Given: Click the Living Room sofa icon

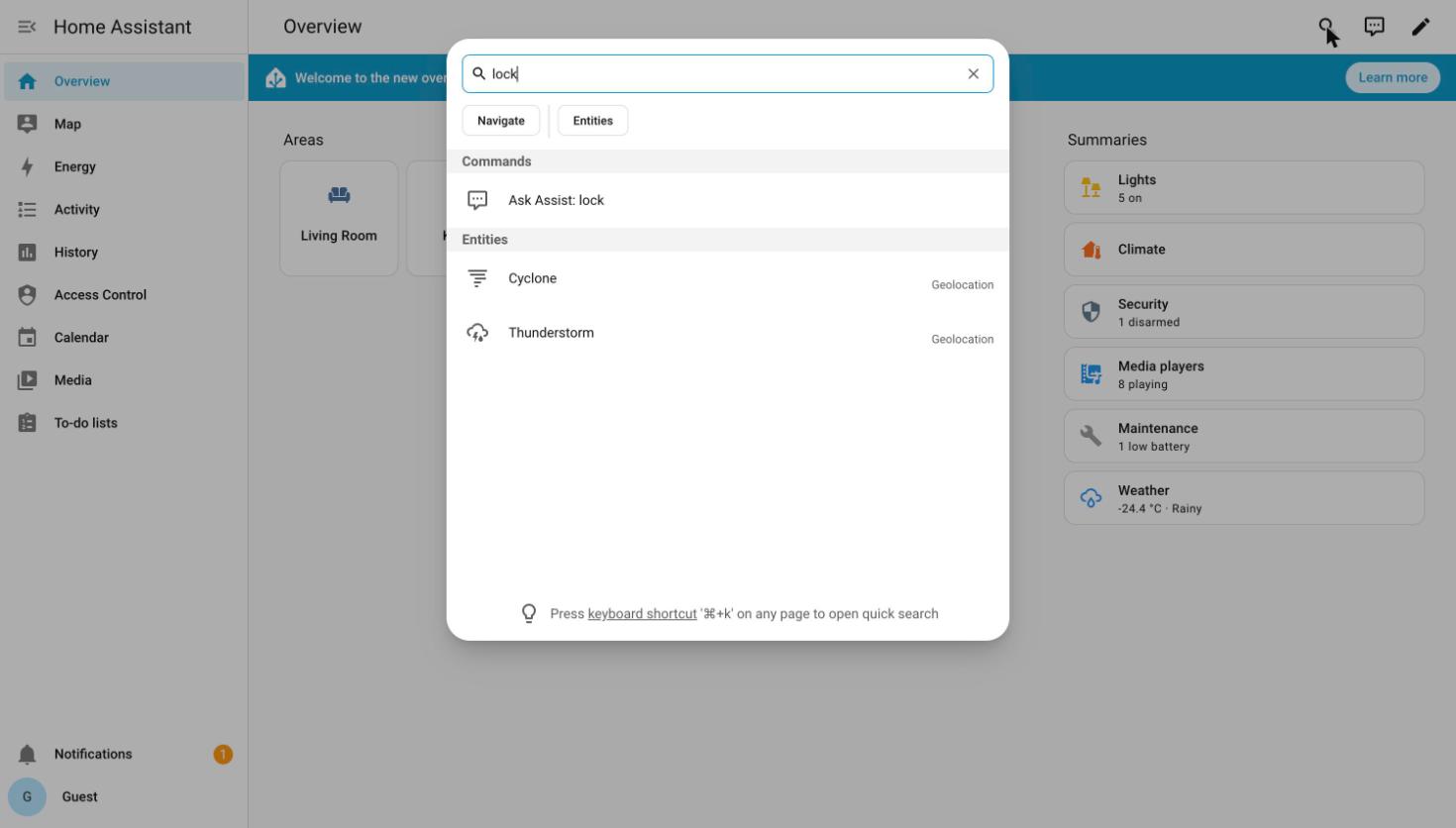Looking at the screenshot, I should pos(339,195).
